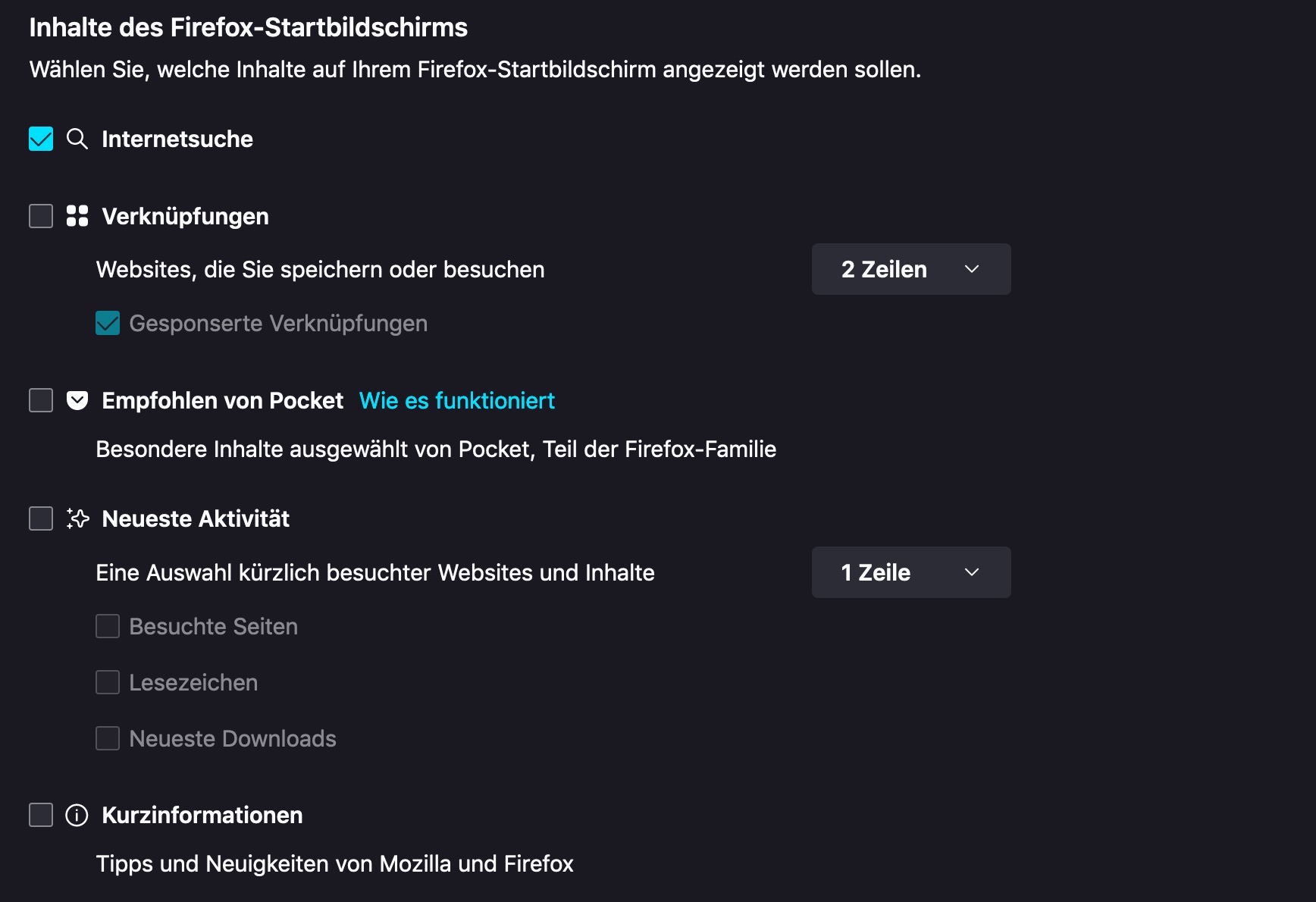Viewport: 1316px width, 902px height.
Task: Toggle the Gesponserte Verknüpfungen checkbox
Action: (x=108, y=323)
